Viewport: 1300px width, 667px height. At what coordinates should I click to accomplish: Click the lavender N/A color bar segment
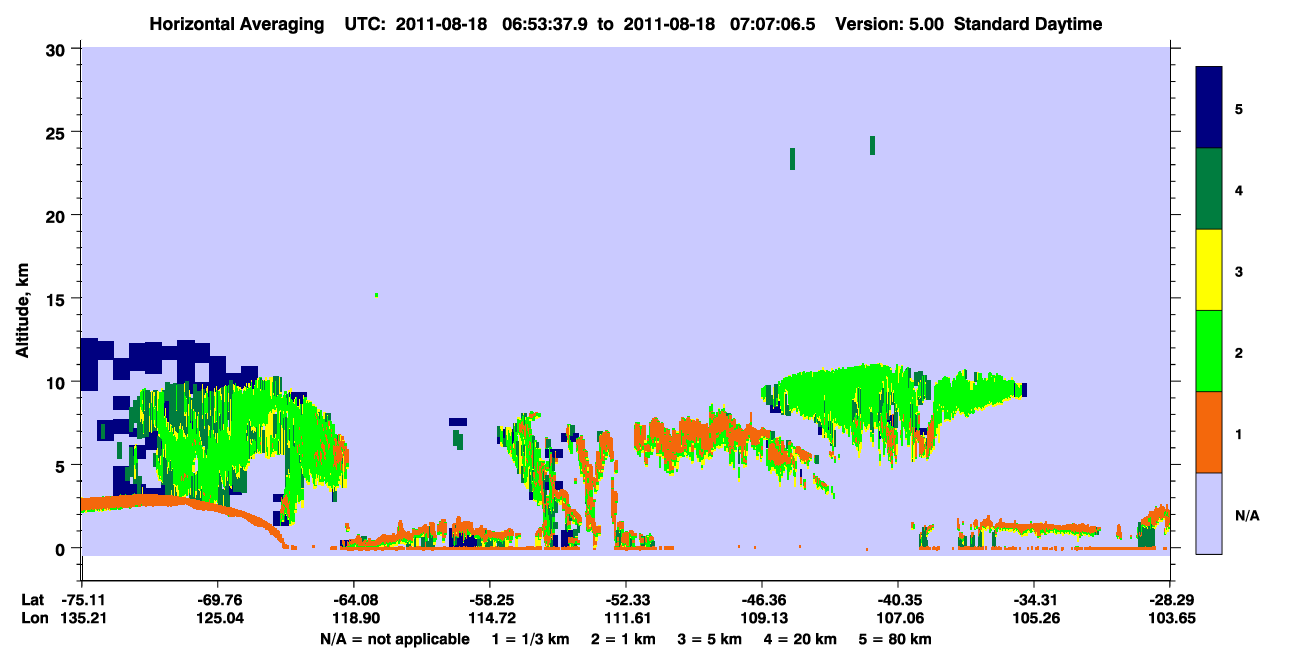click(1209, 513)
